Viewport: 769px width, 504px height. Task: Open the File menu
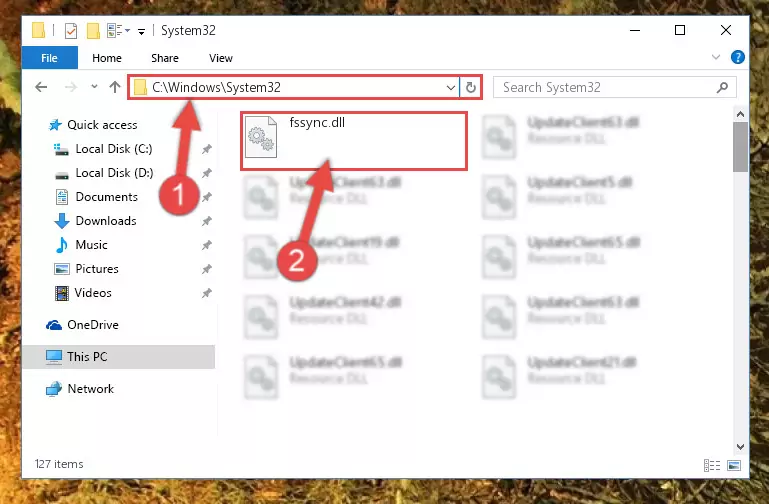pyautogui.click(x=50, y=58)
